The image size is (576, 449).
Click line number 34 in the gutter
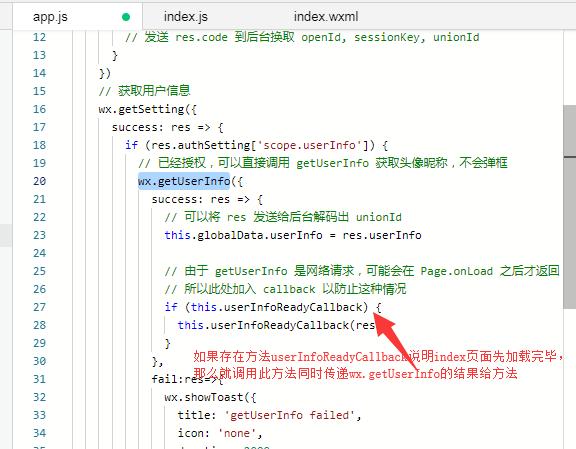click(39, 433)
